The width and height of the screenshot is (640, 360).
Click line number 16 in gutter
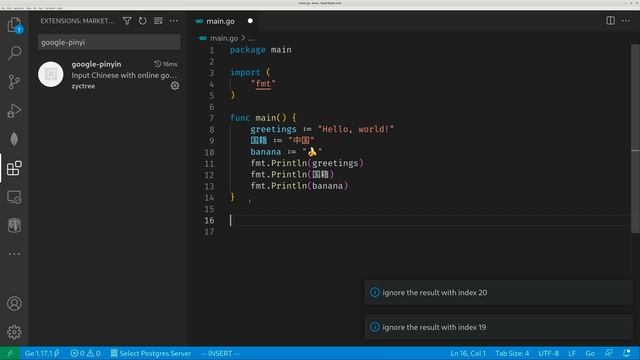[209, 220]
